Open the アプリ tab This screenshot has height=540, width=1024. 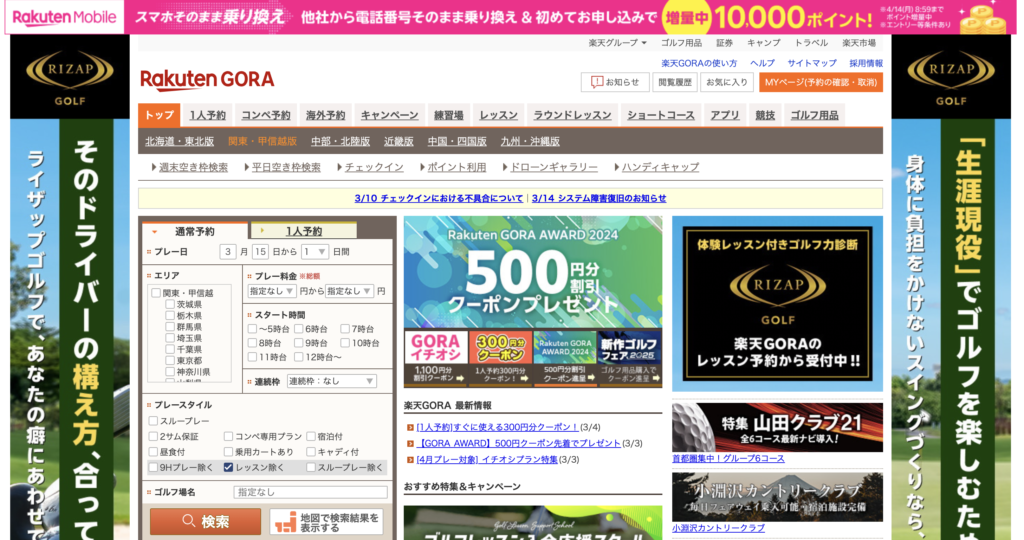[725, 115]
